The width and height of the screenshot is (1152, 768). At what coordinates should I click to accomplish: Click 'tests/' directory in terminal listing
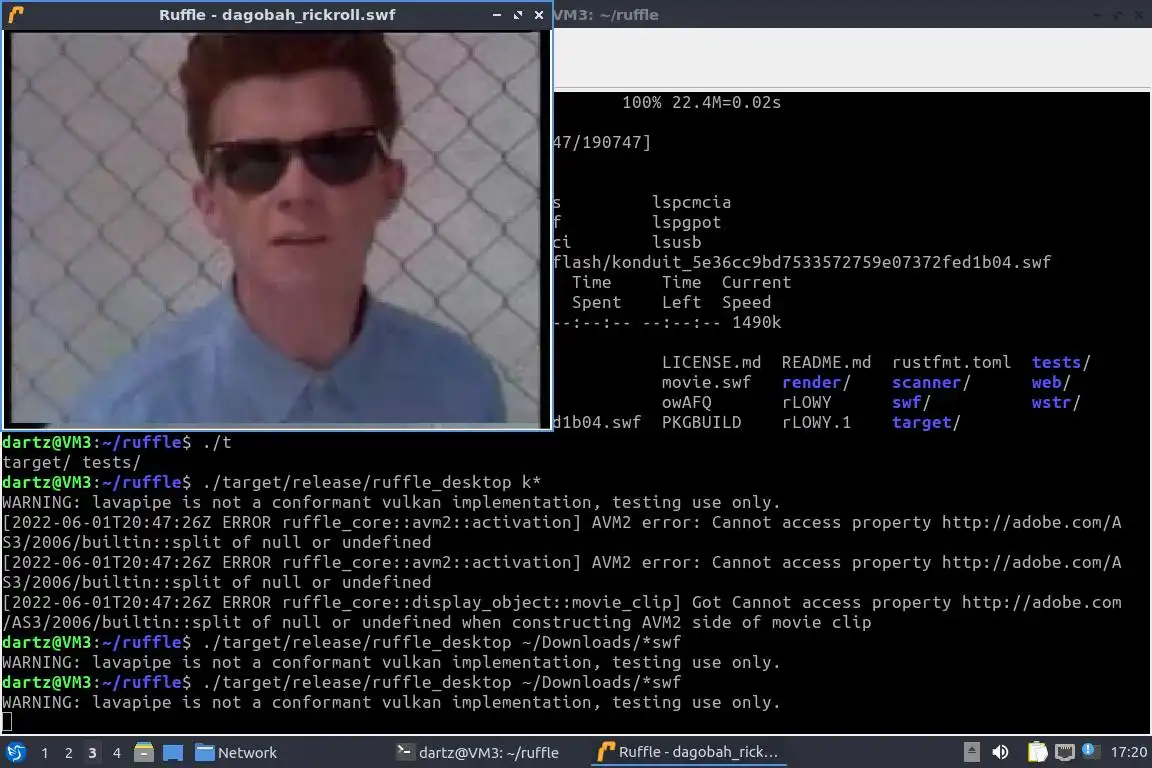coord(1061,362)
